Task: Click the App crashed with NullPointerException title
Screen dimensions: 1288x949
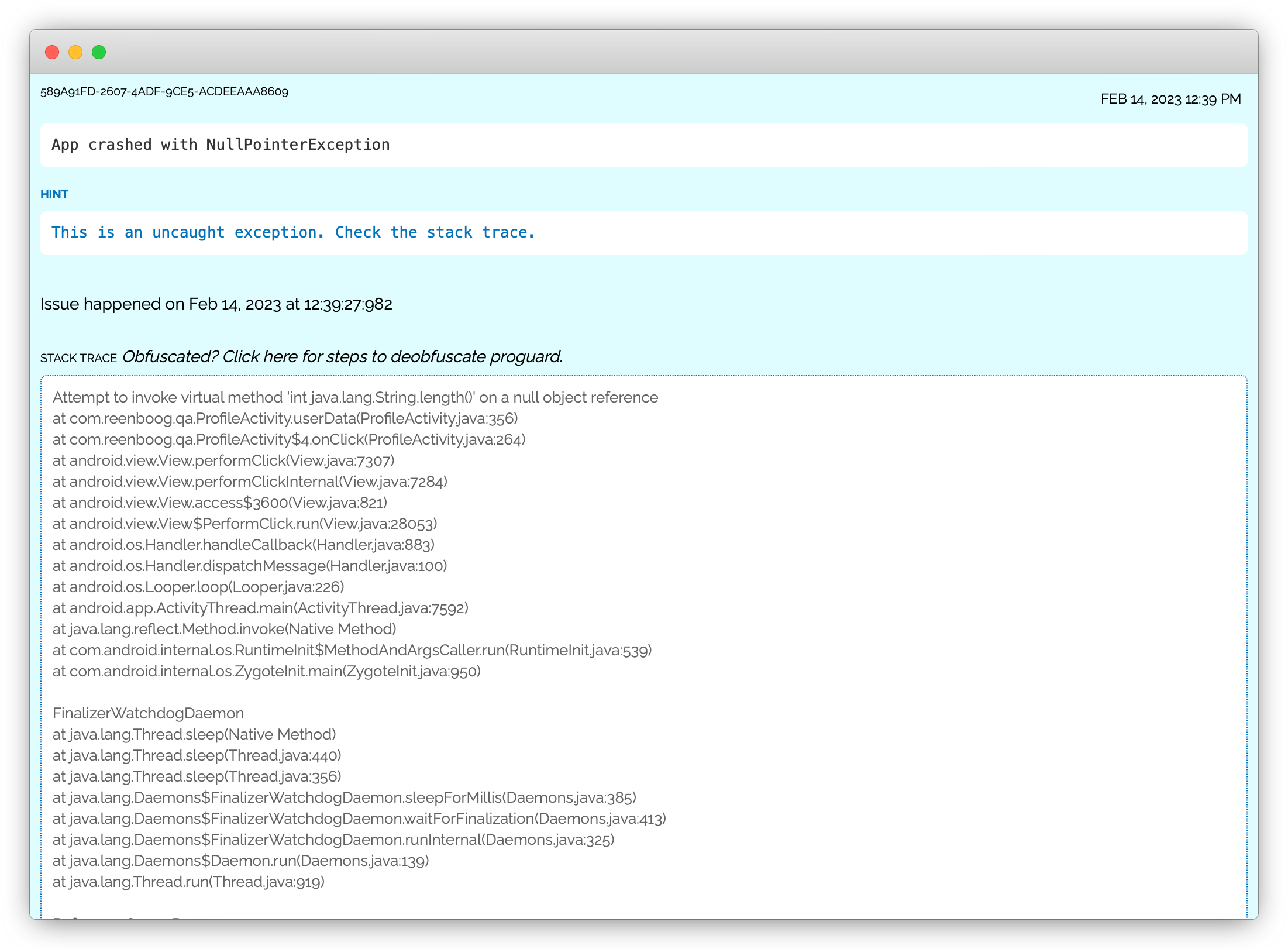Action: point(221,145)
